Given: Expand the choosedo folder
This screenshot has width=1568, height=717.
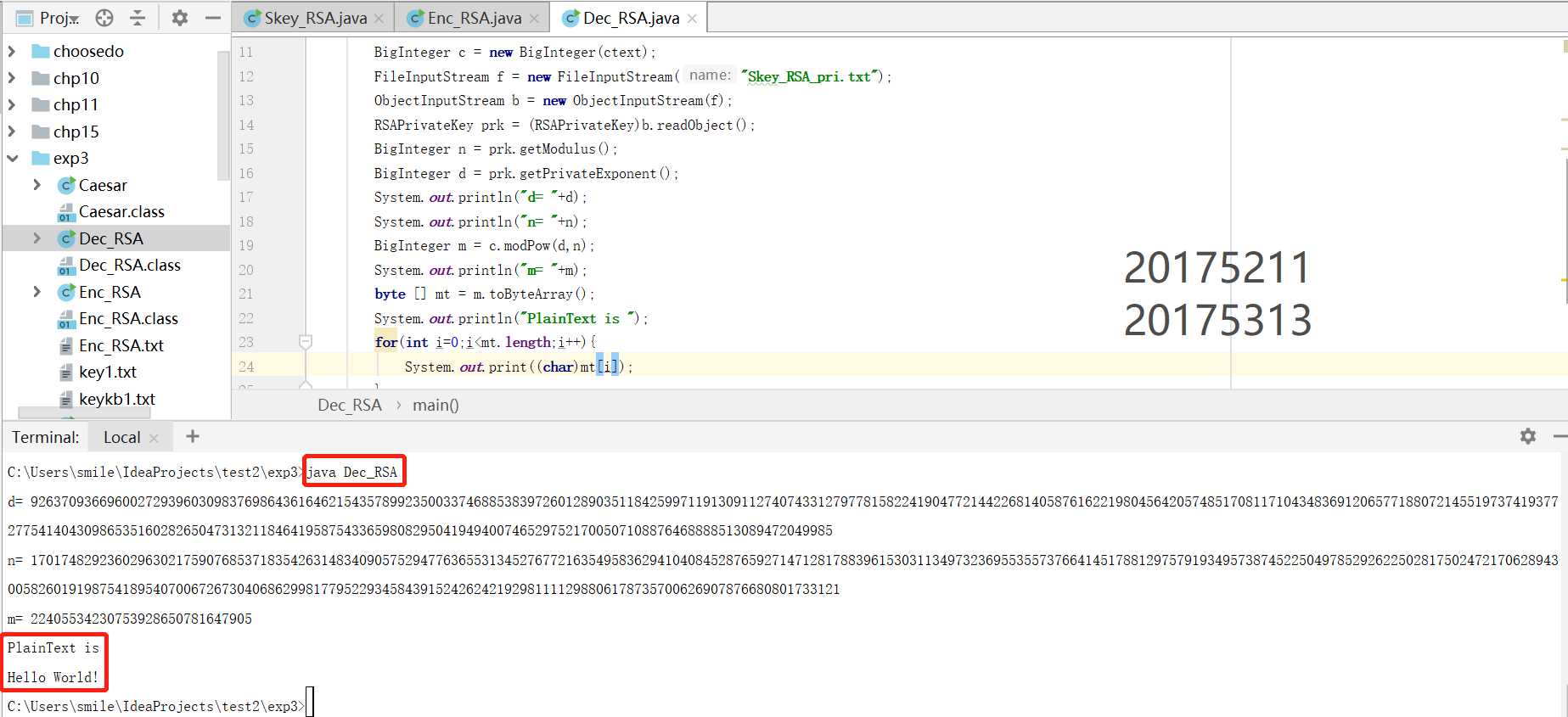Looking at the screenshot, I should pos(12,51).
